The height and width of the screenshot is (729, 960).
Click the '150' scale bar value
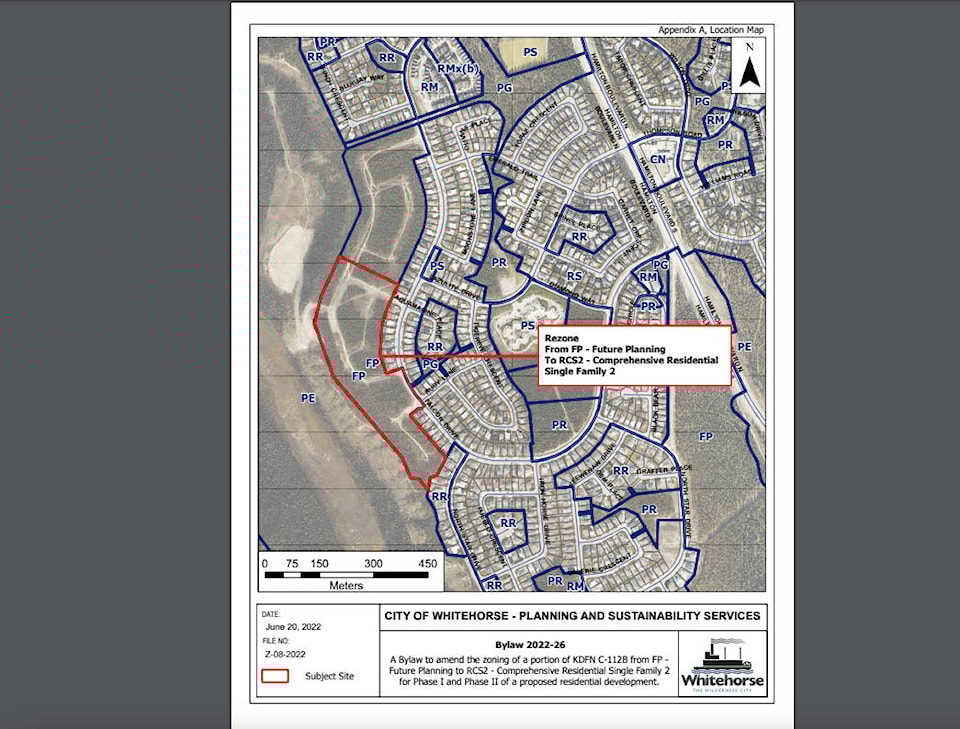coord(319,564)
